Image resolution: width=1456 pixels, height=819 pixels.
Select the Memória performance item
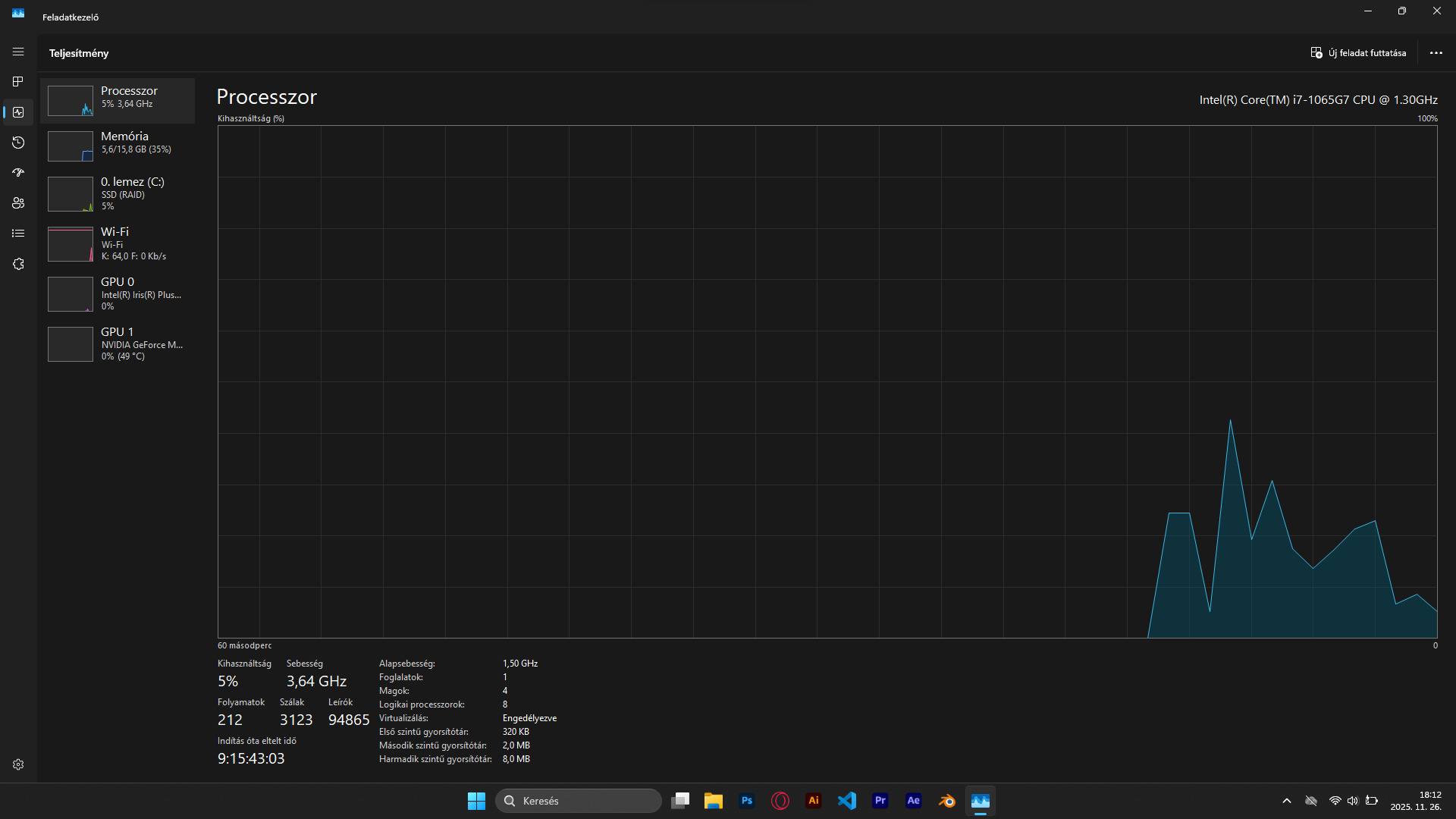[x=118, y=146]
